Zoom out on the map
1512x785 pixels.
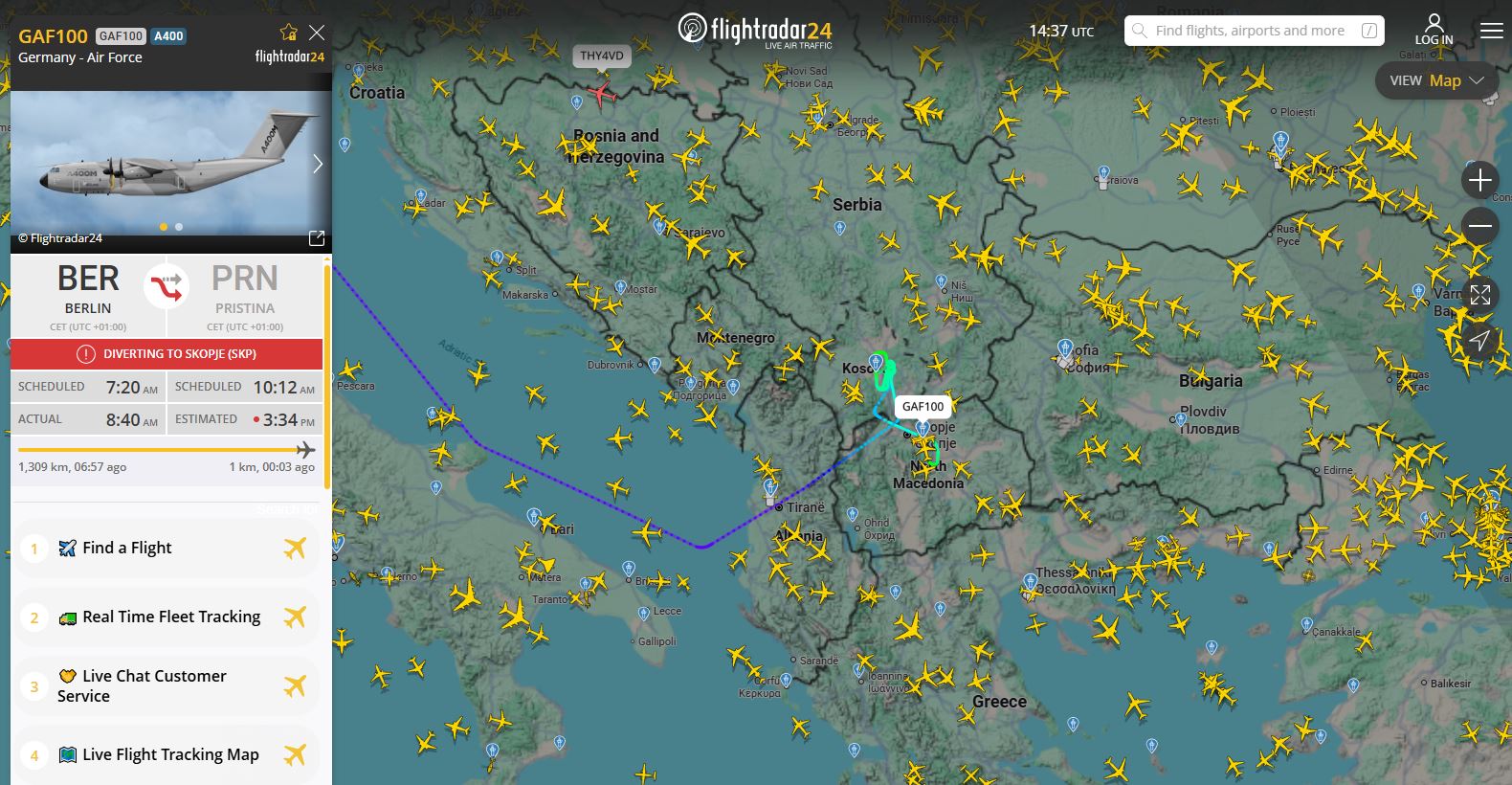click(1480, 226)
